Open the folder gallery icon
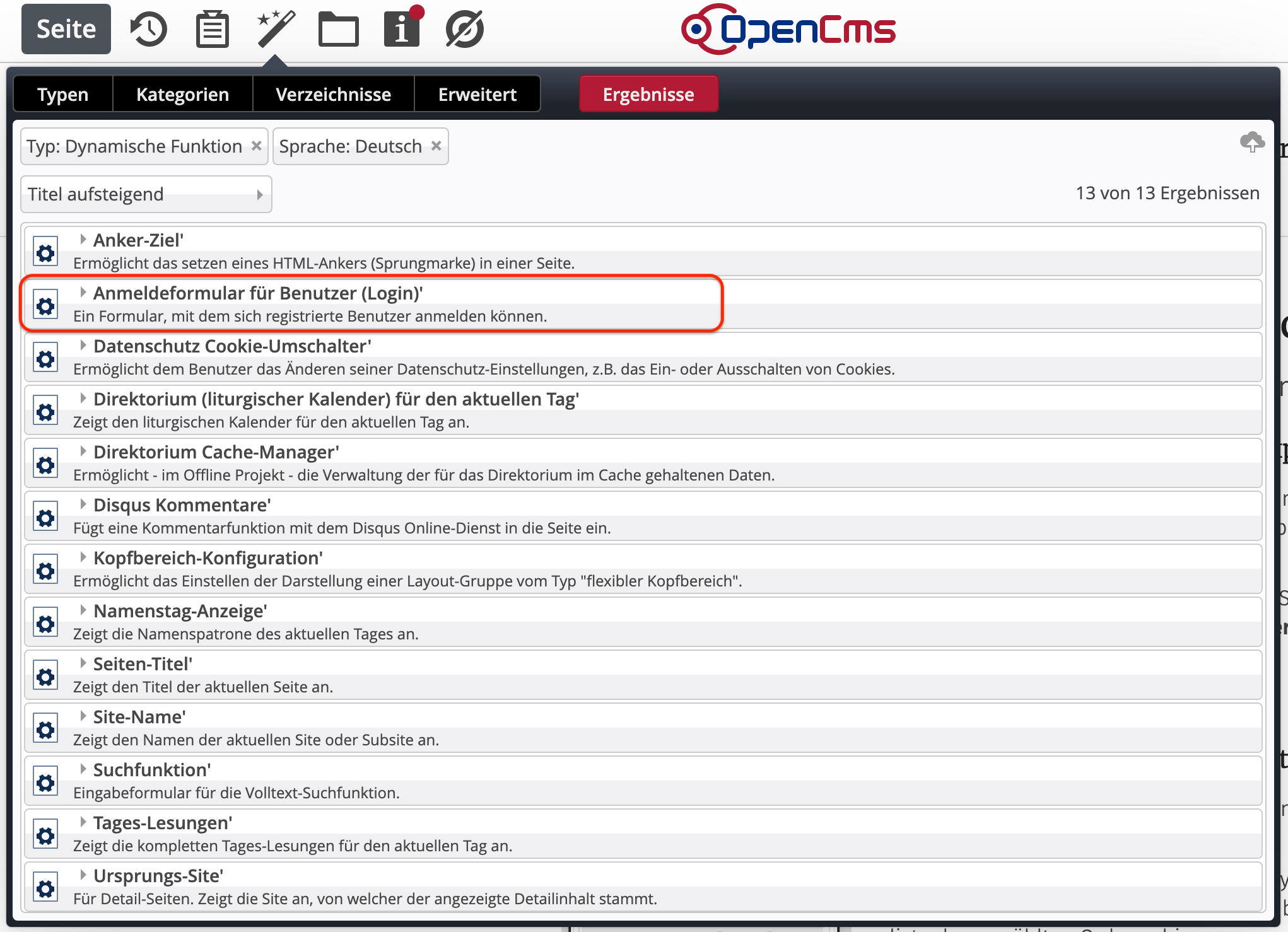This screenshot has height=932, width=1288. 339,30
